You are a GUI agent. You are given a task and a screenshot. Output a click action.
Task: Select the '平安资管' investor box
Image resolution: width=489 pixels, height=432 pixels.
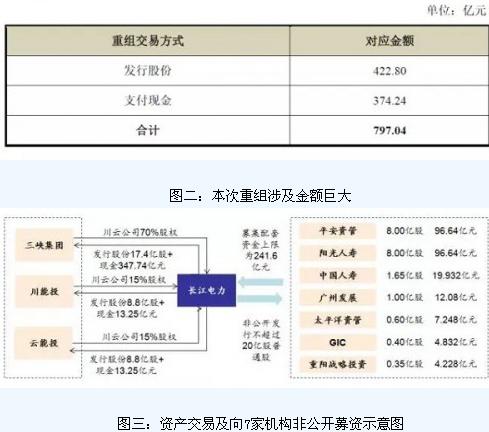point(338,231)
